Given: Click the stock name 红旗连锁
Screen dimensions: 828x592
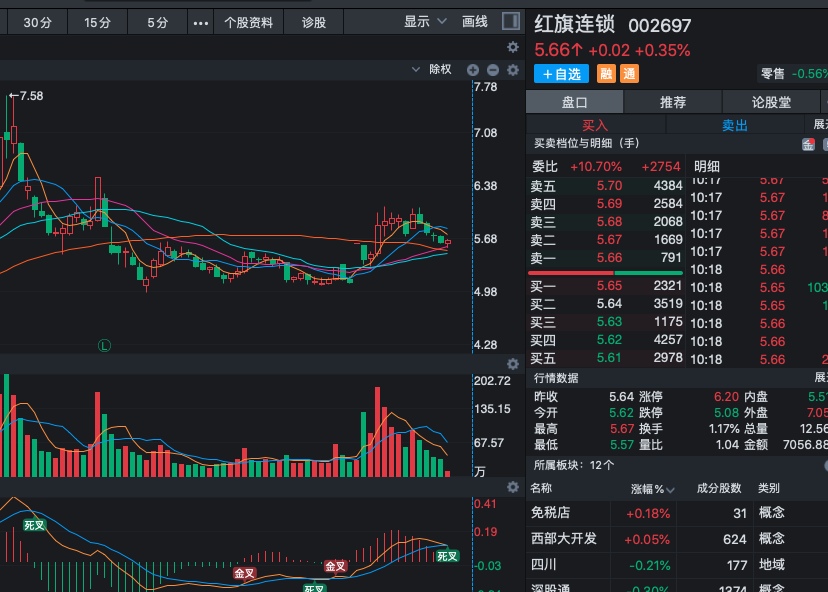Looking at the screenshot, I should click(575, 24).
